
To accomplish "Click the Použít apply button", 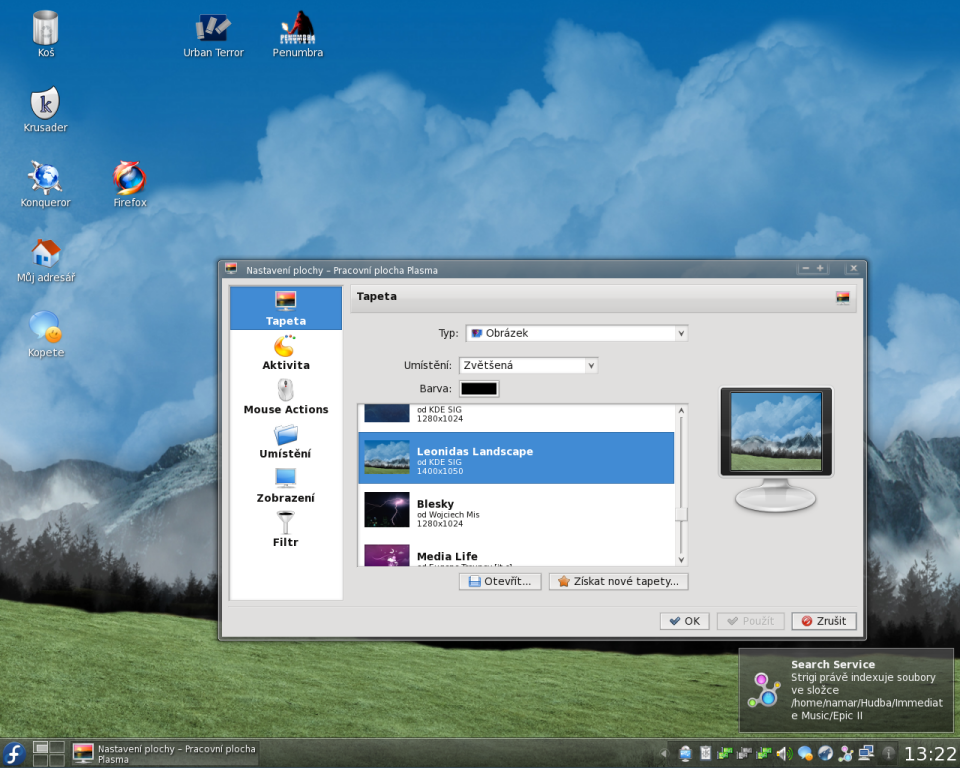I will [x=751, y=621].
